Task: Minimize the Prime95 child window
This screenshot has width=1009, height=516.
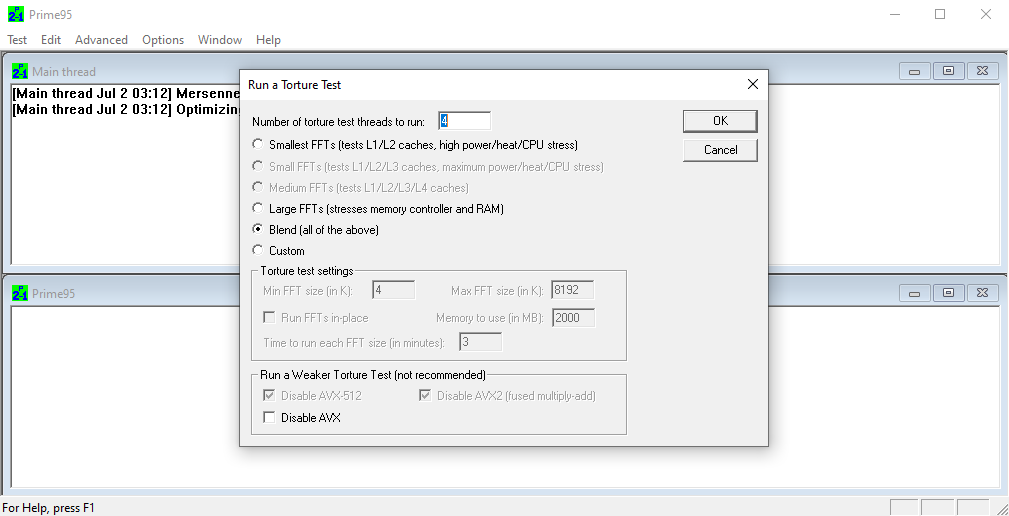Action: pyautogui.click(x=914, y=293)
